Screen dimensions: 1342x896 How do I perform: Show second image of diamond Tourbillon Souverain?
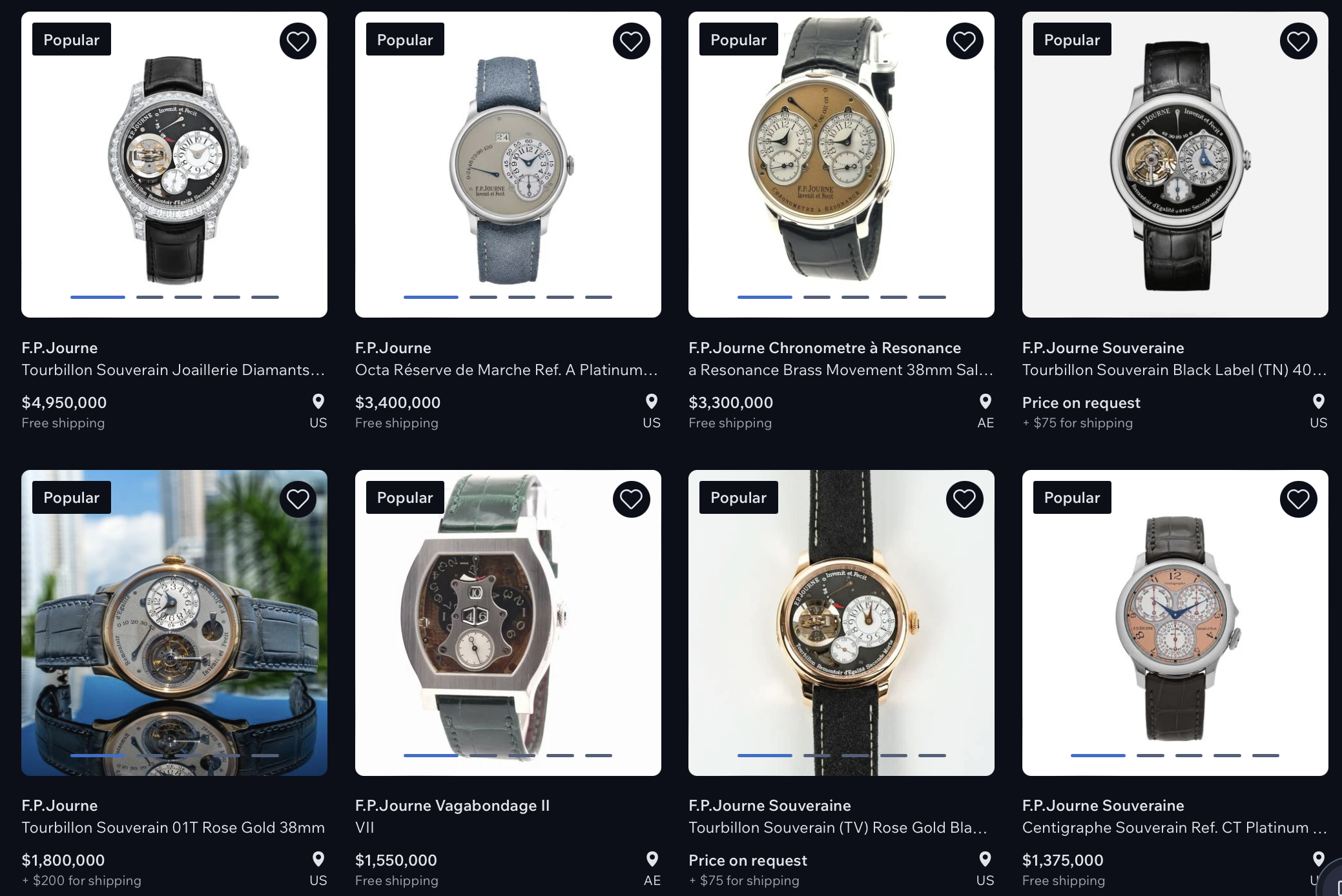pos(149,297)
